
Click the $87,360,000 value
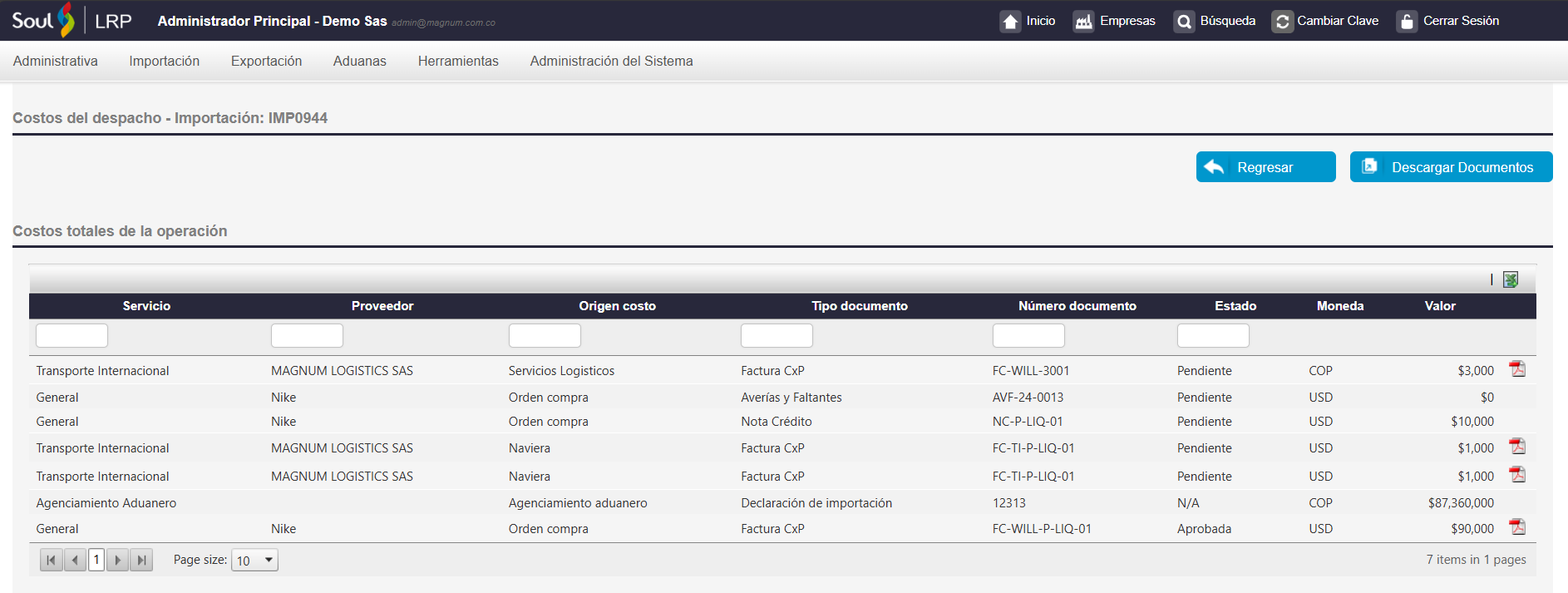1461,503
